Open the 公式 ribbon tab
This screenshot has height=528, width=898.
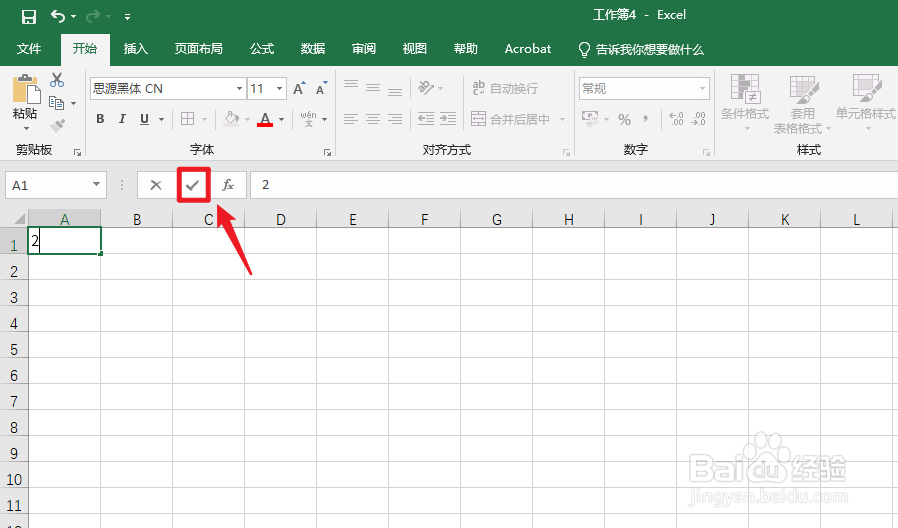point(262,49)
